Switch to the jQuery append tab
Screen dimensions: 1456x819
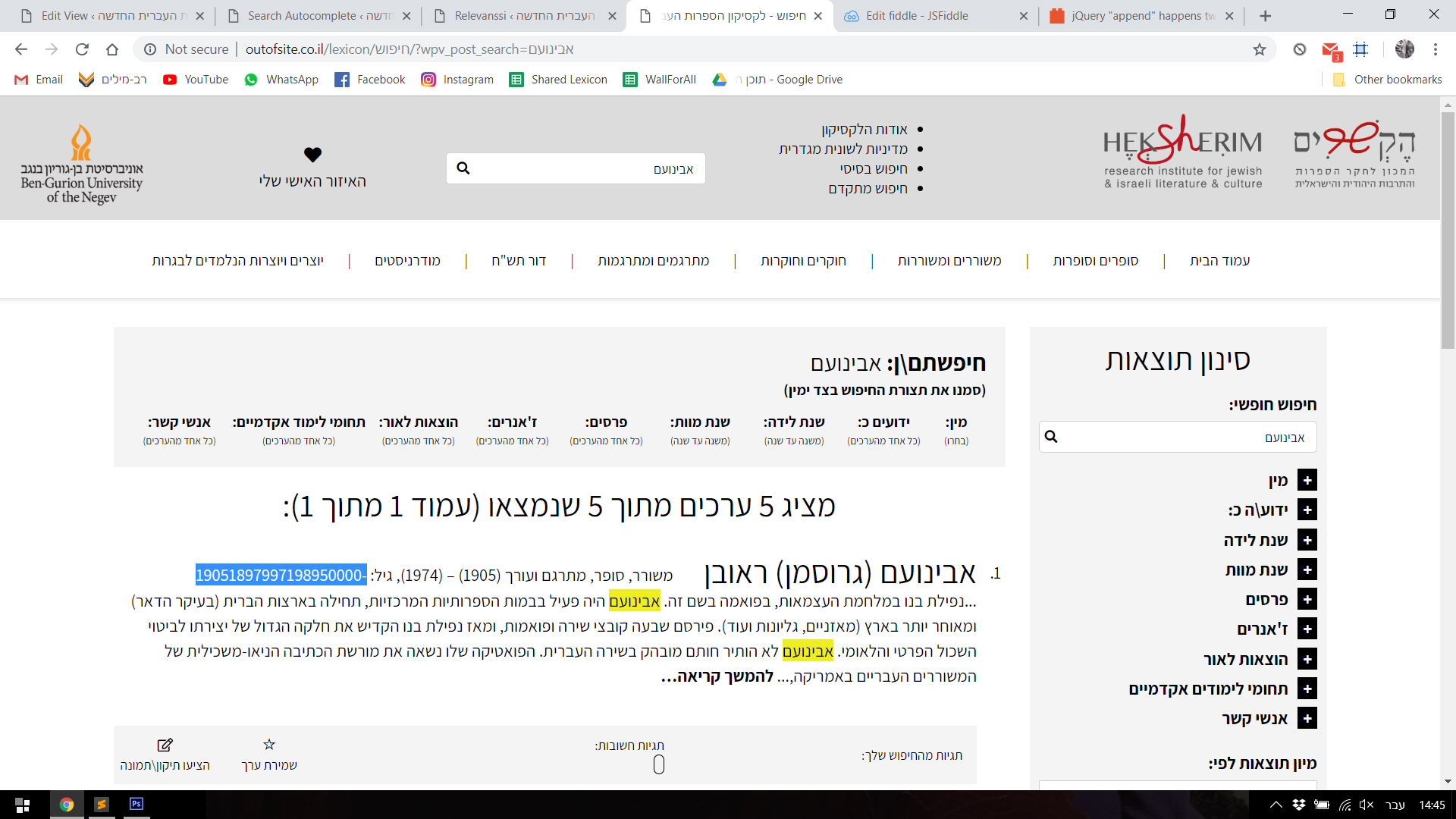(x=1141, y=16)
